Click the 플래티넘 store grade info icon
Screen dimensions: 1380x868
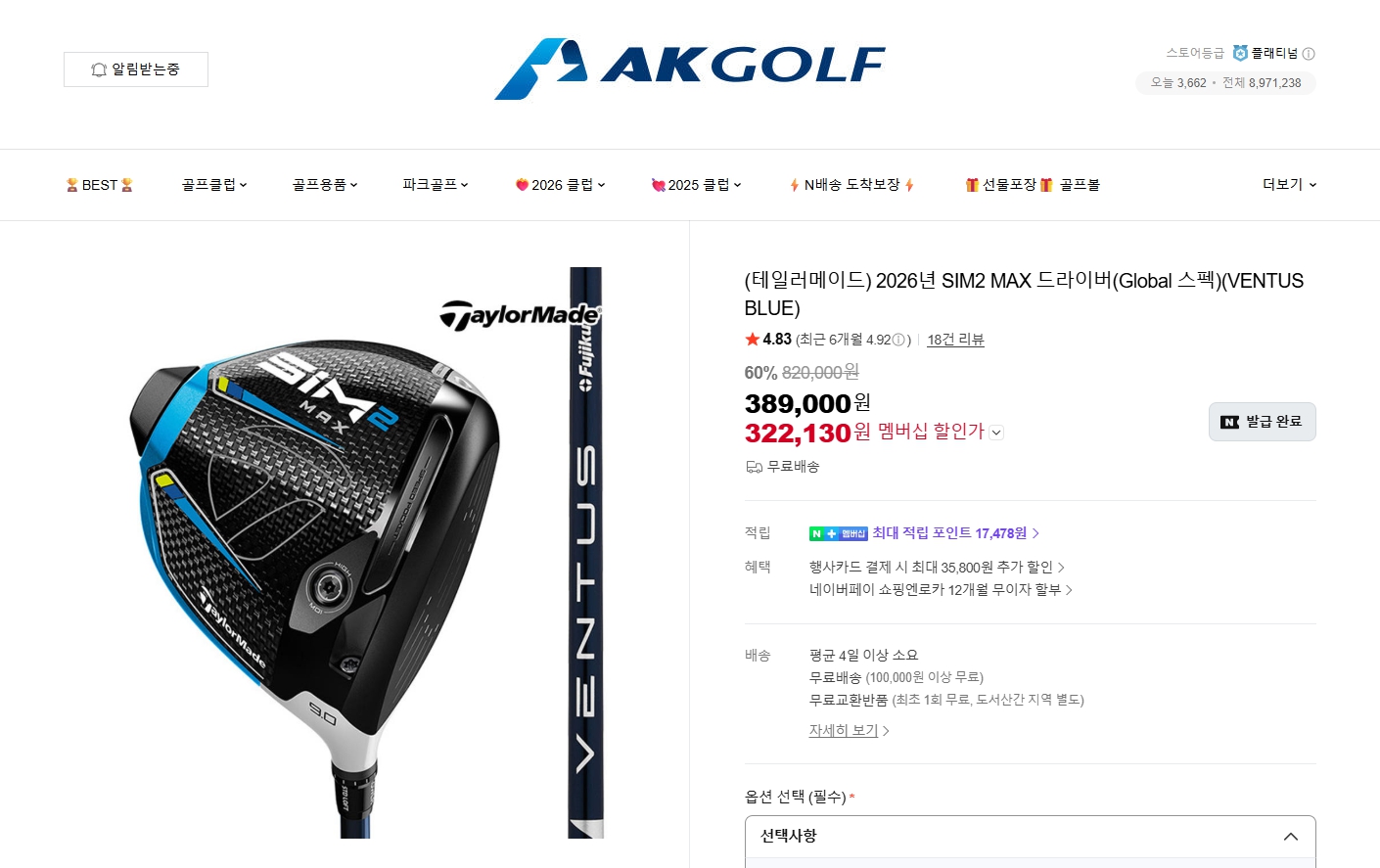click(1309, 54)
